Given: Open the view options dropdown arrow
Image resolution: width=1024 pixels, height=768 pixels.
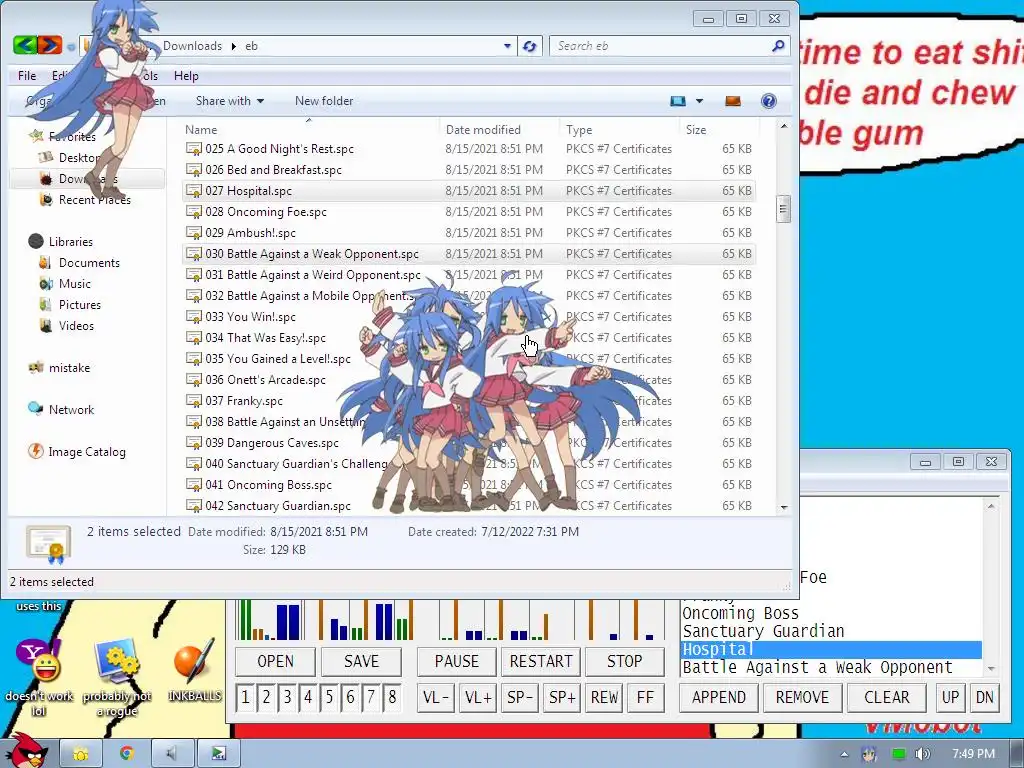Looking at the screenshot, I should point(699,101).
